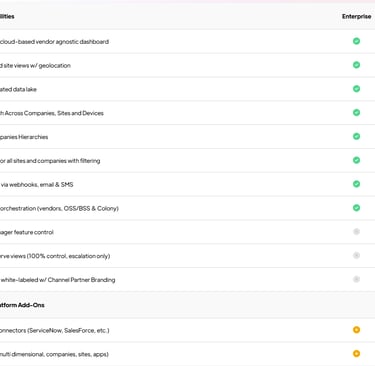
Task: Click green check on Companies Hierarchies row
Action: tap(356, 136)
